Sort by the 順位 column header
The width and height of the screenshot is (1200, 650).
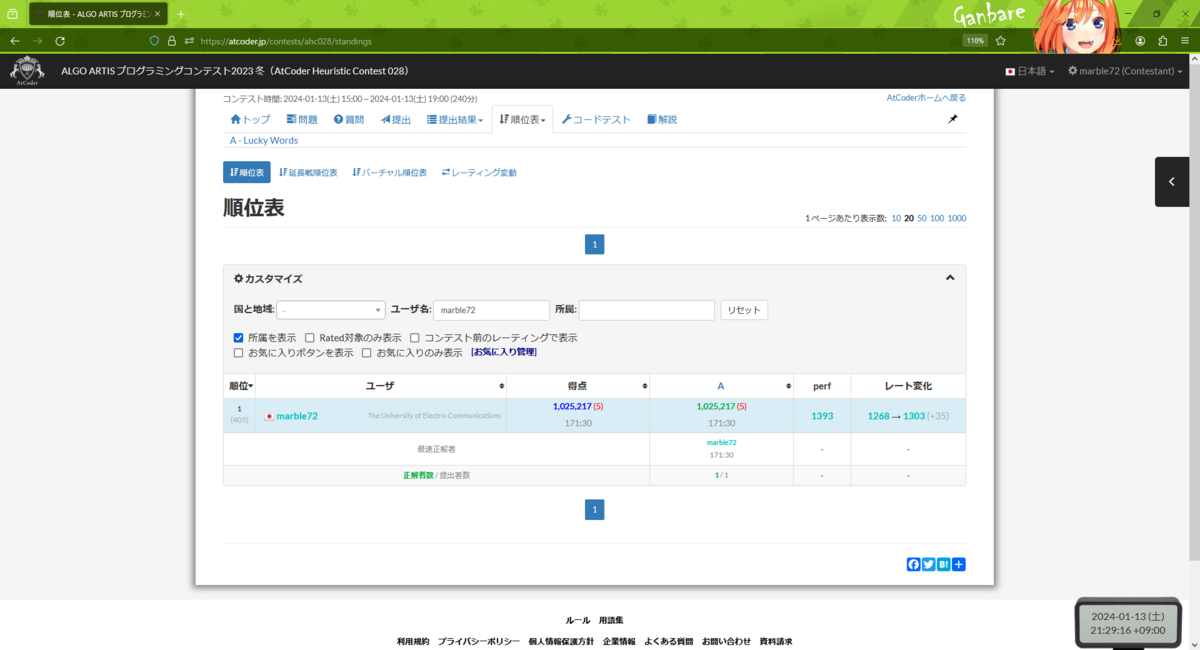tap(240, 385)
